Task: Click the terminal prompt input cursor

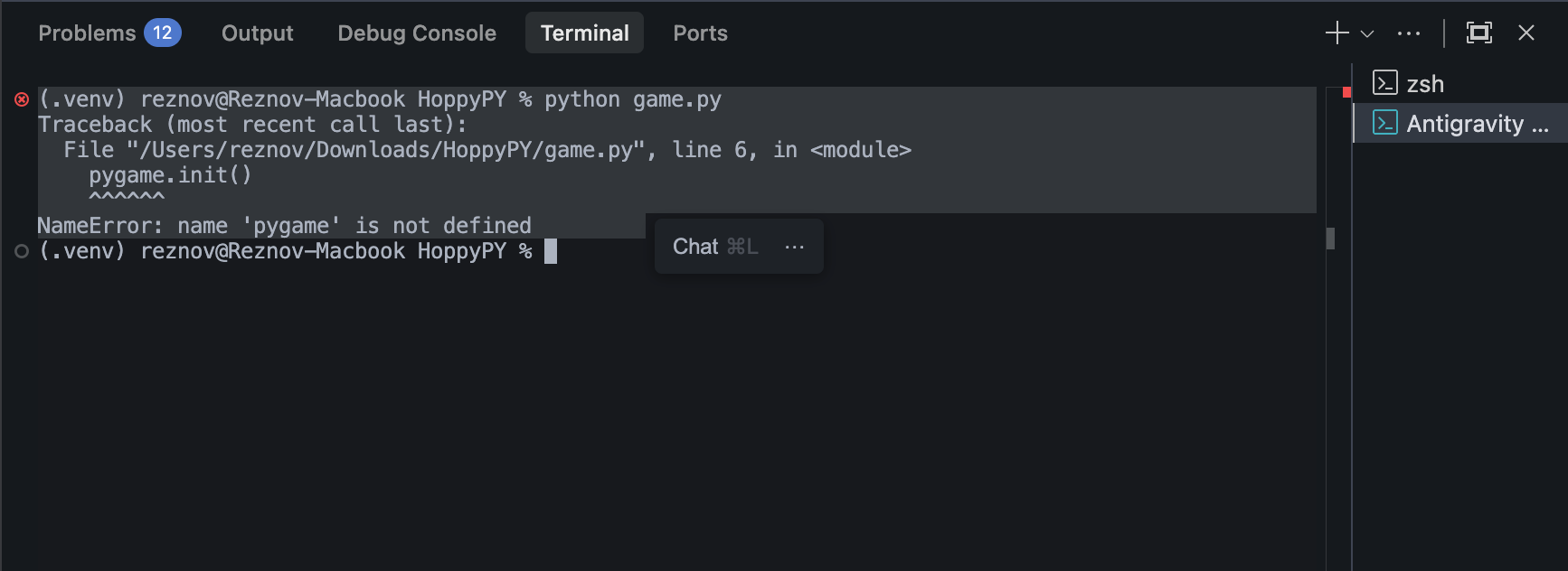Action: click(x=550, y=252)
